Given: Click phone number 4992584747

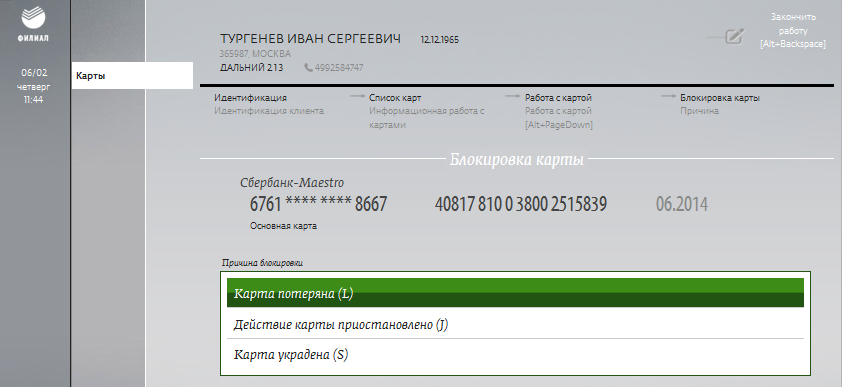Looking at the screenshot, I should click(339, 68).
